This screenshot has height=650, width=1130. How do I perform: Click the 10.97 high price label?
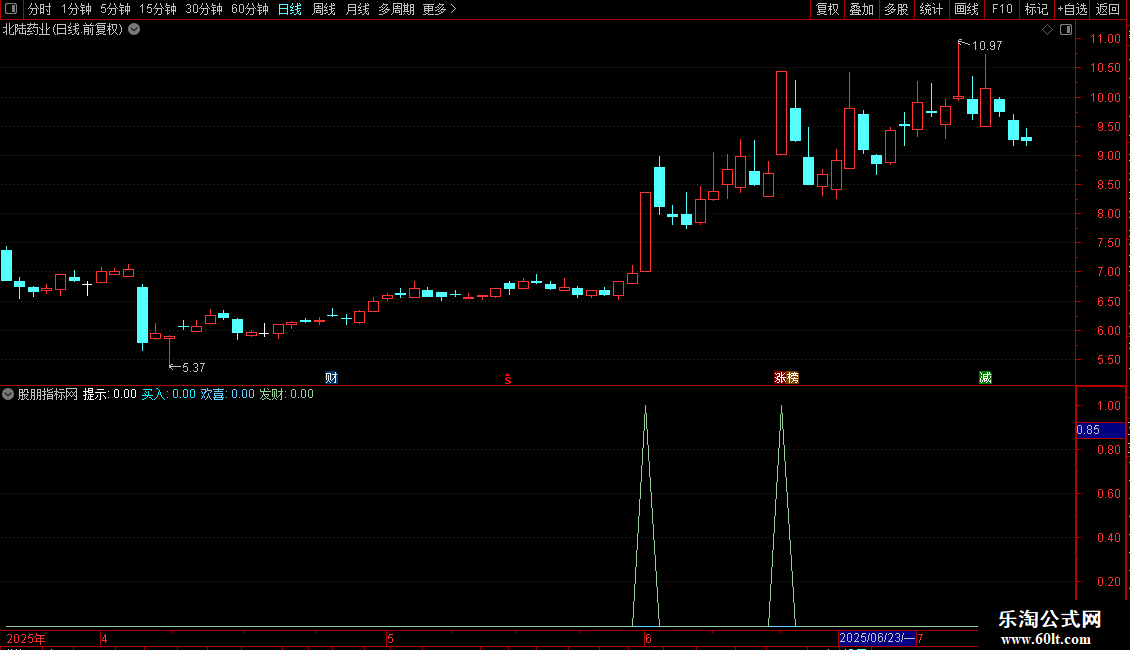coord(987,46)
